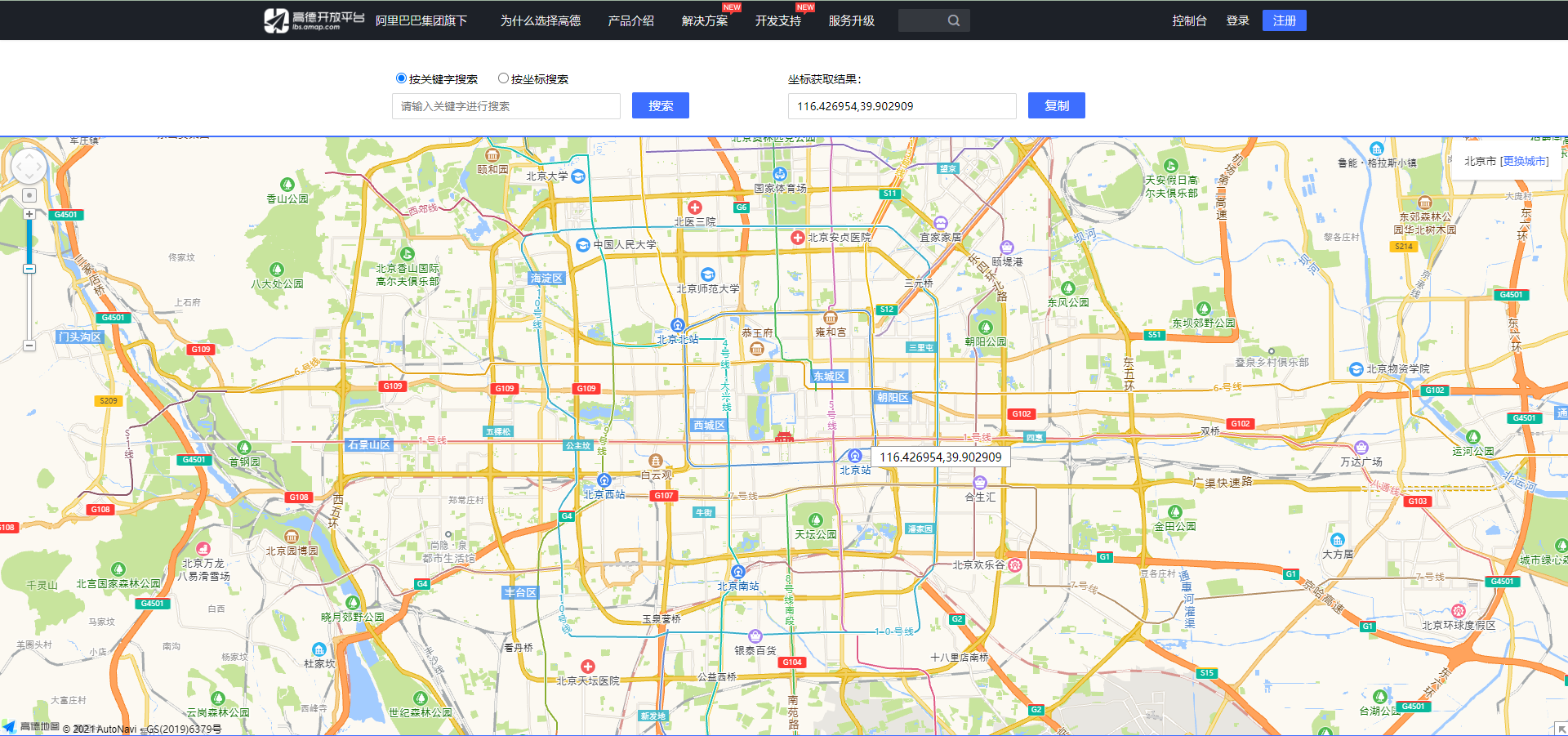Click the keyword search input field

[506, 106]
